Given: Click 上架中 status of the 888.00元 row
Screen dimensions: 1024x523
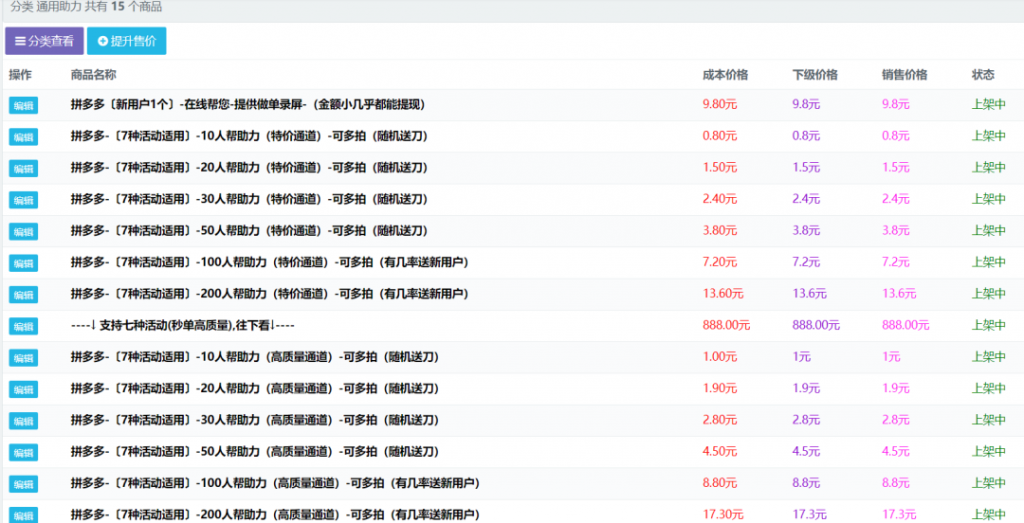Looking at the screenshot, I should [x=988, y=325].
